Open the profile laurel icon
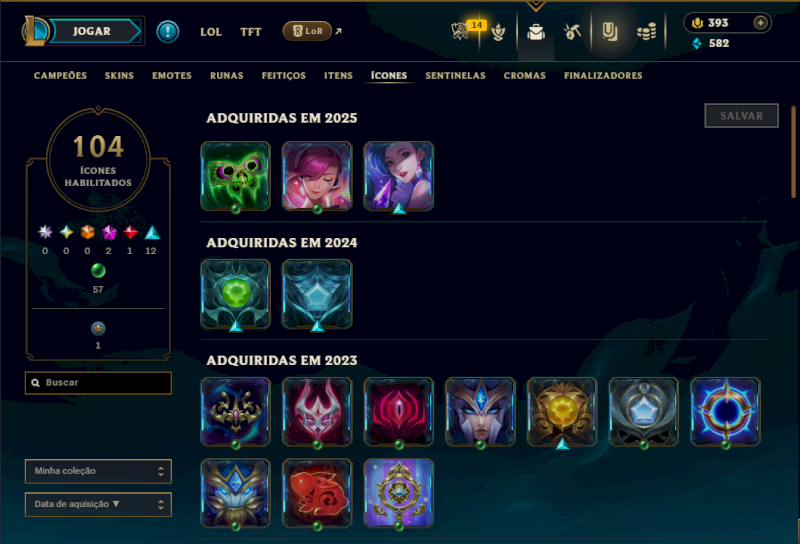Screen dimensions: 800x544 click(498, 32)
